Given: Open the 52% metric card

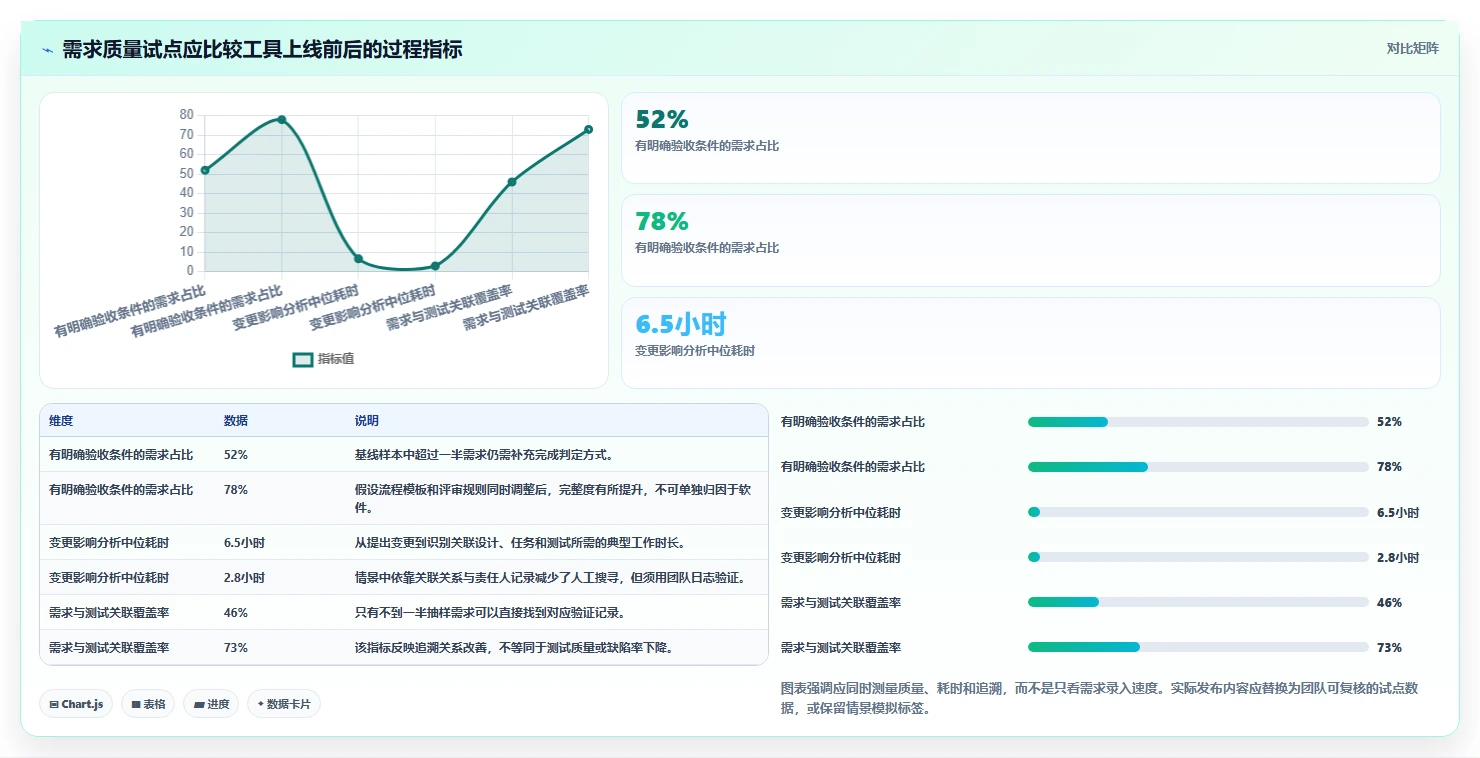Looking at the screenshot, I should 1031,138.
